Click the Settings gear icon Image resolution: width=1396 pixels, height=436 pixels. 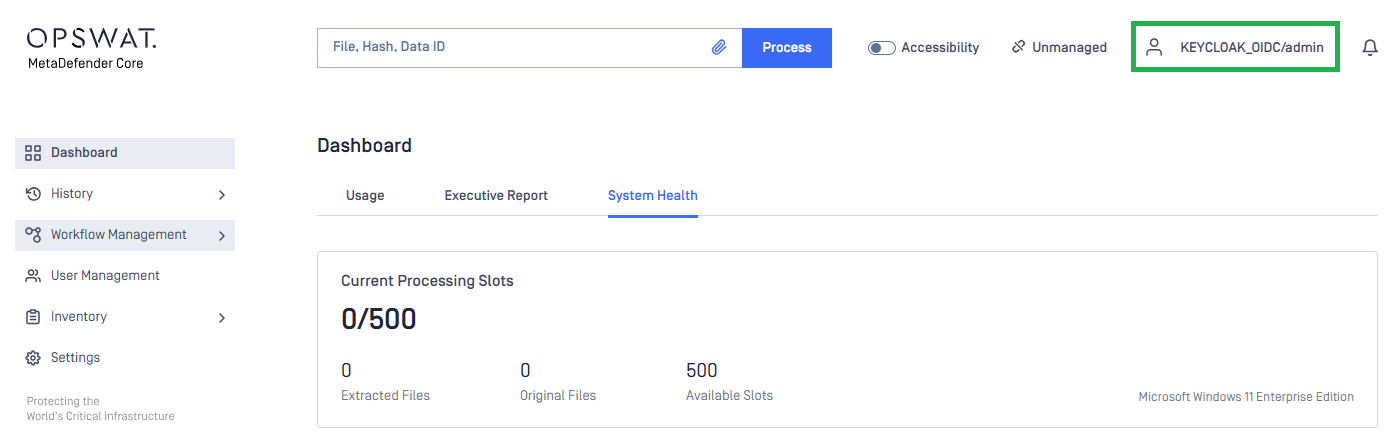point(33,358)
